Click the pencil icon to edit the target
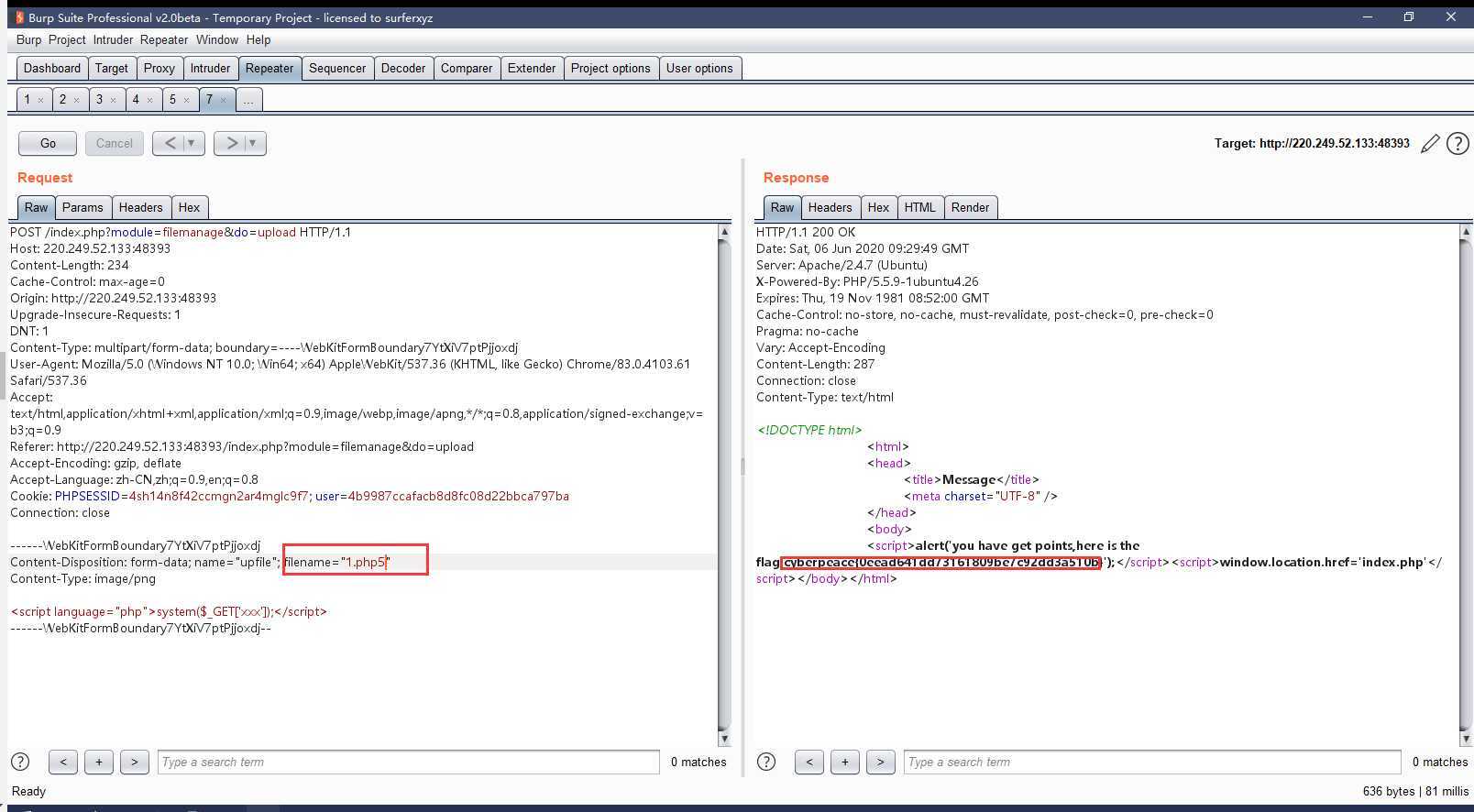The image size is (1474, 812). pyautogui.click(x=1430, y=144)
